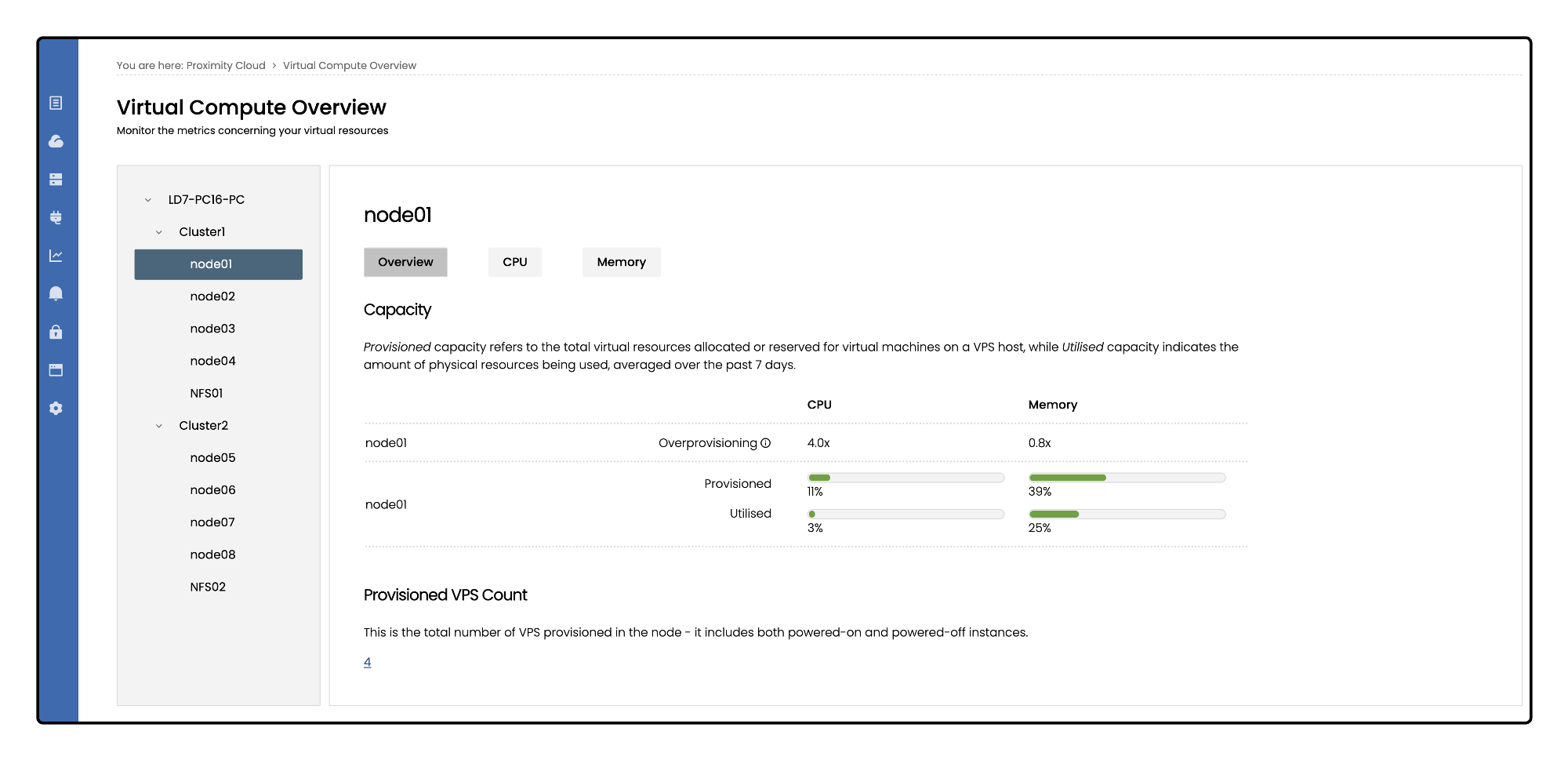Open the line chart analytics icon
This screenshot has width=1568, height=760.
(56, 256)
